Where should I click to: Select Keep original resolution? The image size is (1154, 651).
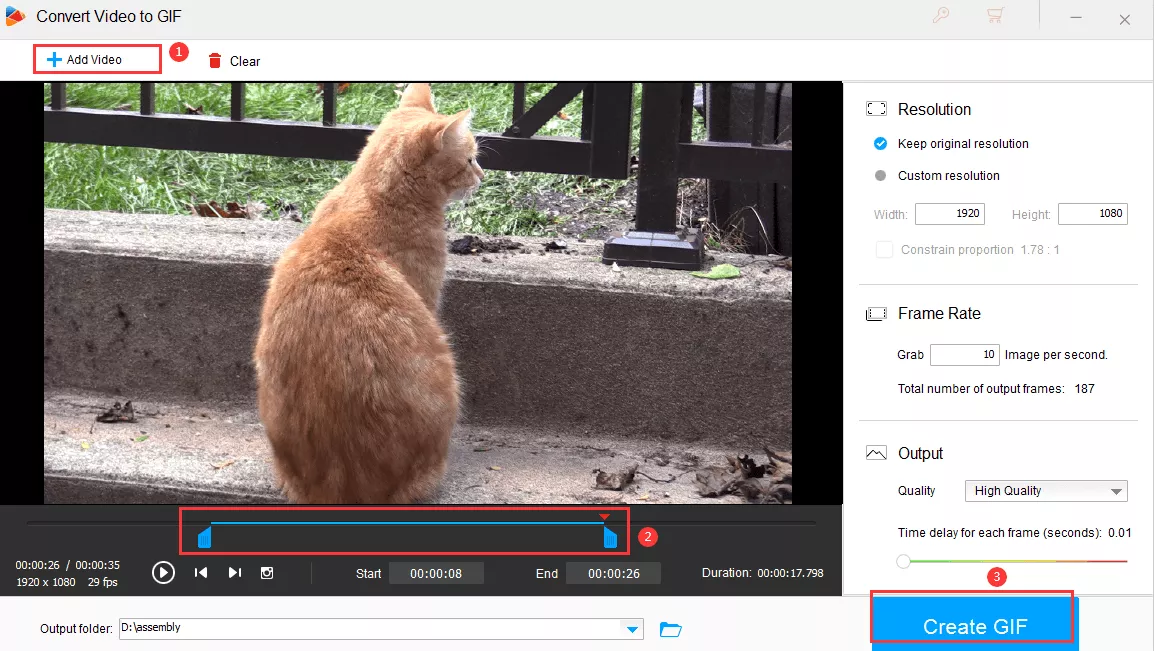pyautogui.click(x=880, y=143)
